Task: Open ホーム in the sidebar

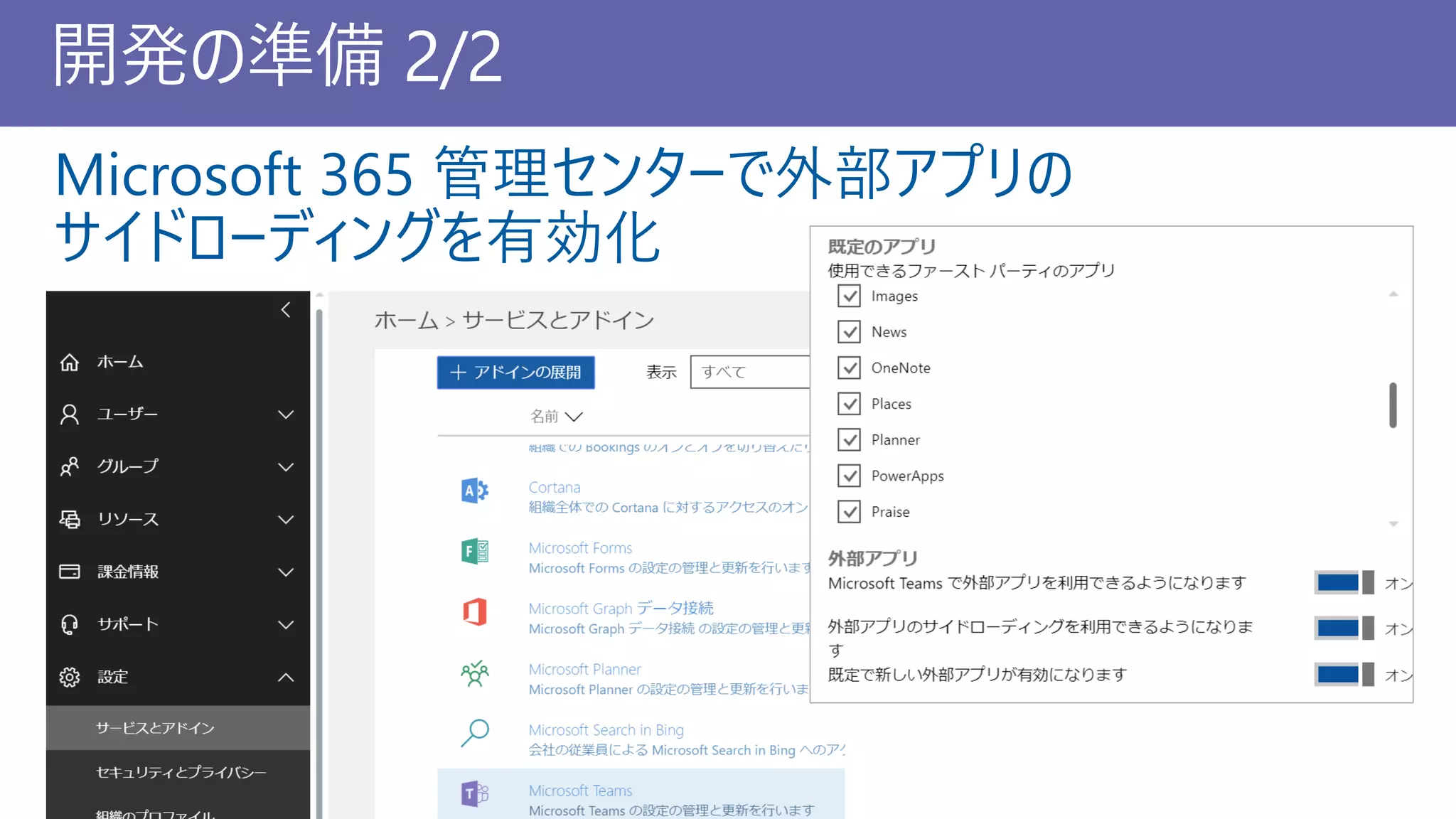Action: click(x=120, y=362)
